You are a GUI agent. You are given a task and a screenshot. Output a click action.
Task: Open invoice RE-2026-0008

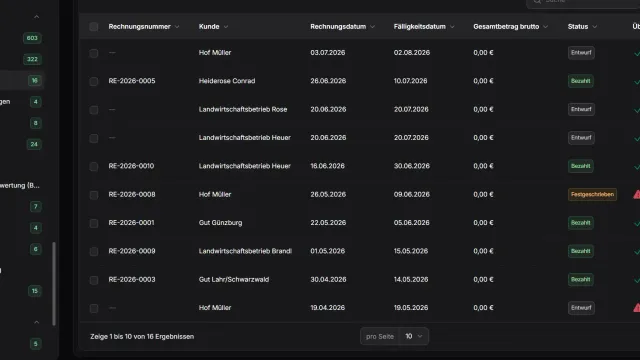point(132,194)
